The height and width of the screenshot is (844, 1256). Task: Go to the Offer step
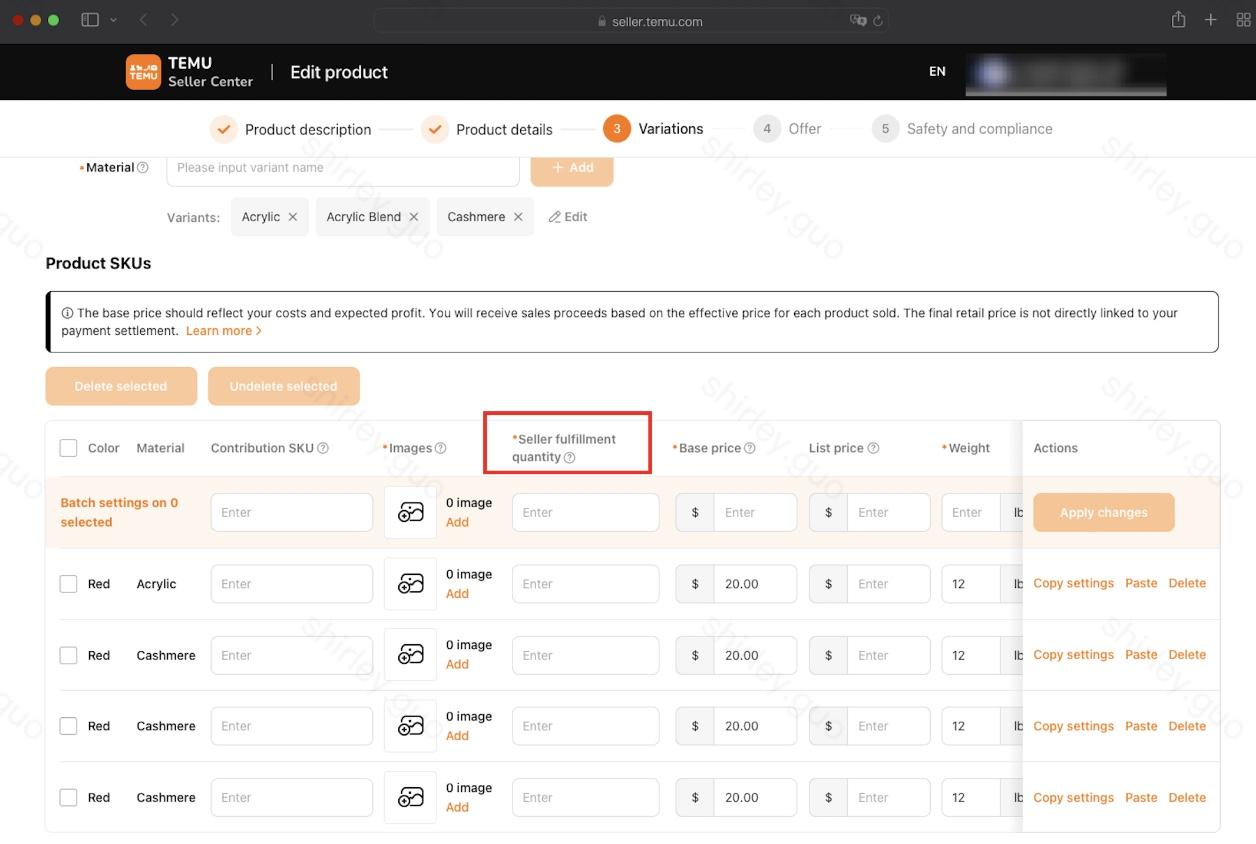coord(804,129)
